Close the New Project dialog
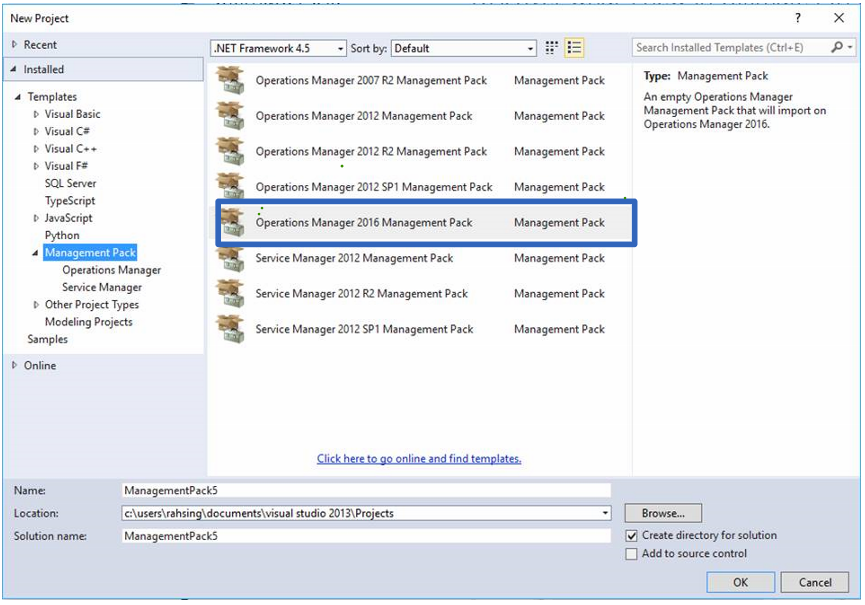 (x=839, y=18)
